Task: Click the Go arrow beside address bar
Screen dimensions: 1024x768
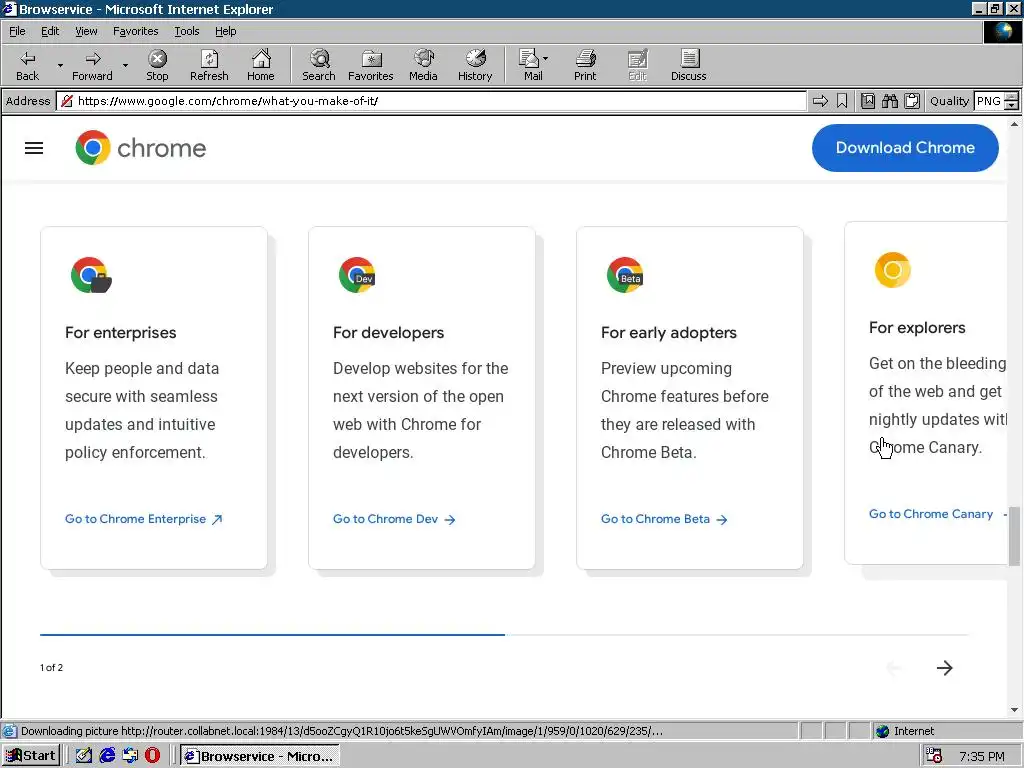Action: 820,101
